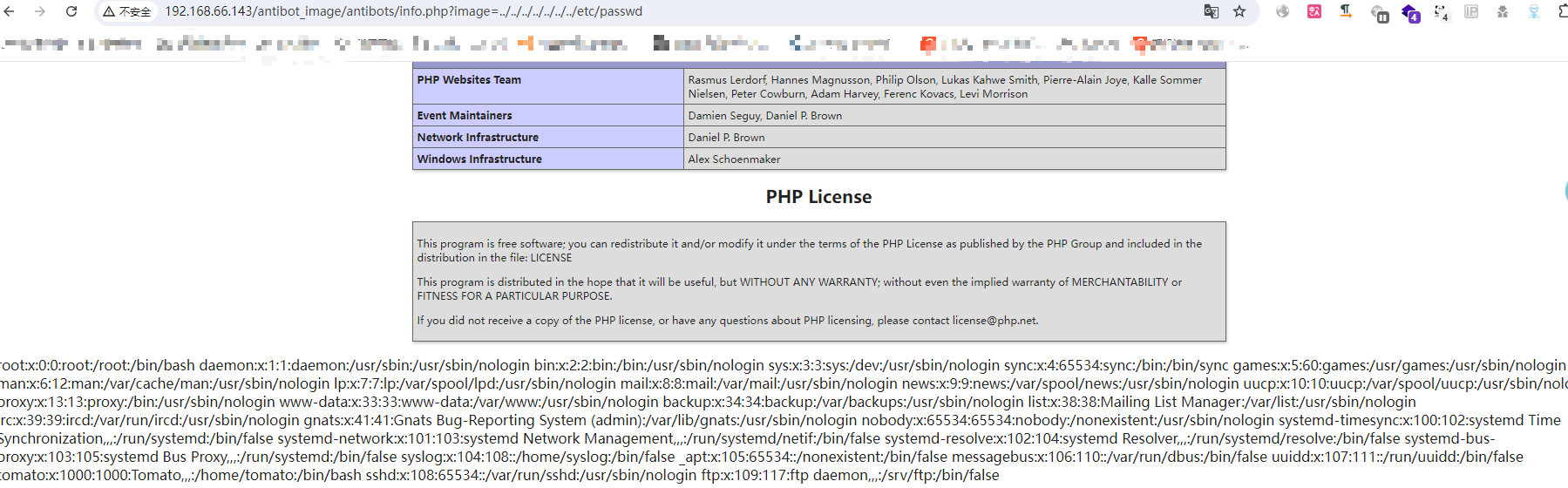Image resolution: width=1568 pixels, height=488 pixels.
Task: Click the Daniel P. Brown cell beside Network Infrastructure
Action: 954,137
